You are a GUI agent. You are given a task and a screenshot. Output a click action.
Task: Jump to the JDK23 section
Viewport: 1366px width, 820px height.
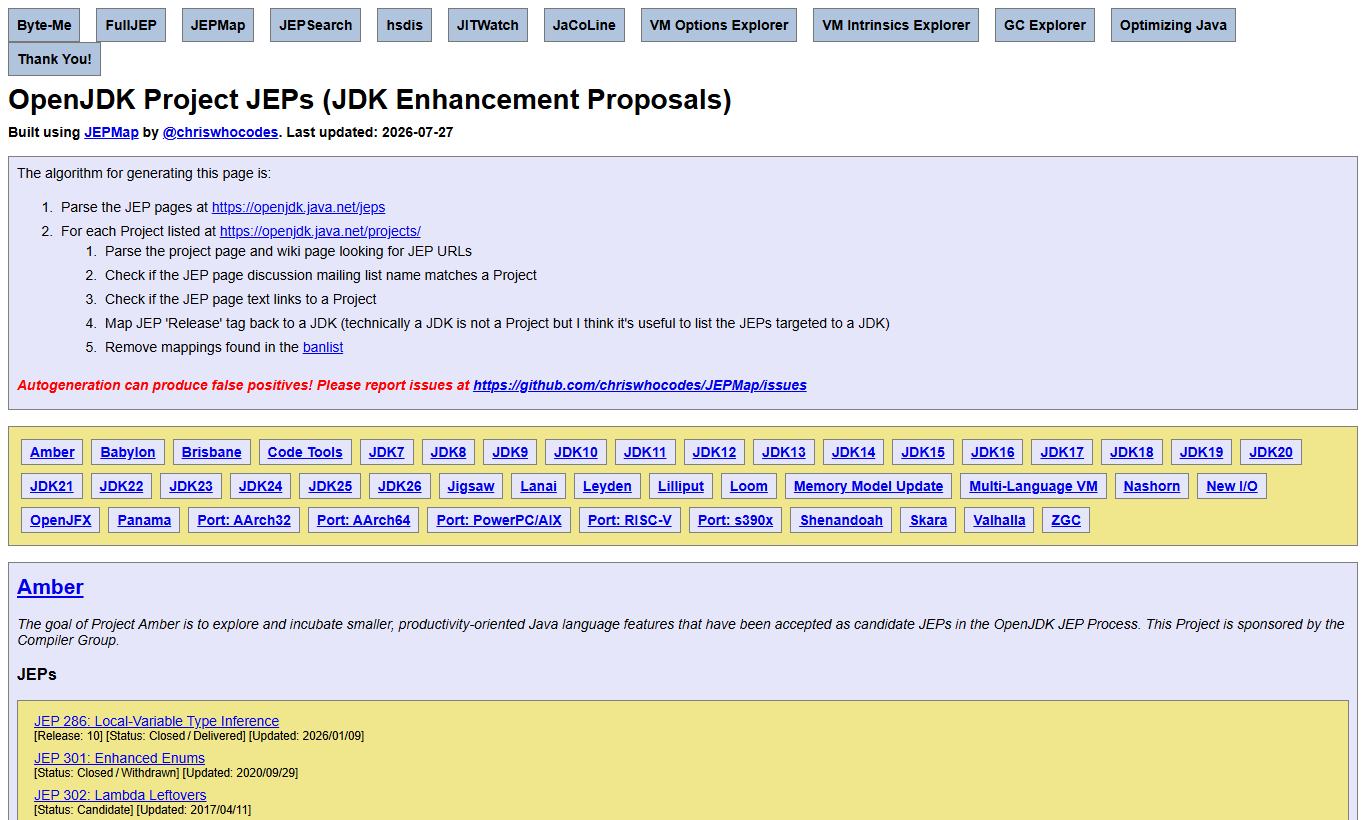191,486
